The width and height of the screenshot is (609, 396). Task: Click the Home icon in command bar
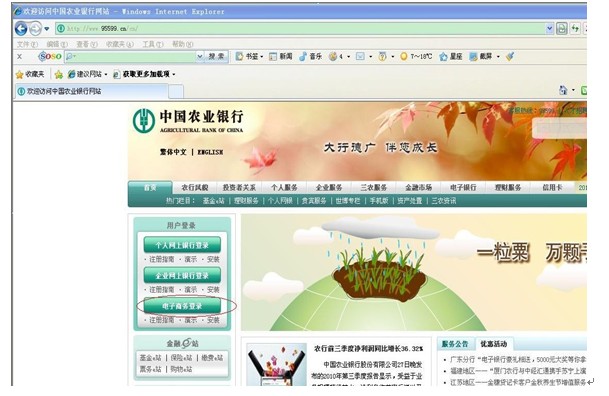pyautogui.click(x=563, y=90)
